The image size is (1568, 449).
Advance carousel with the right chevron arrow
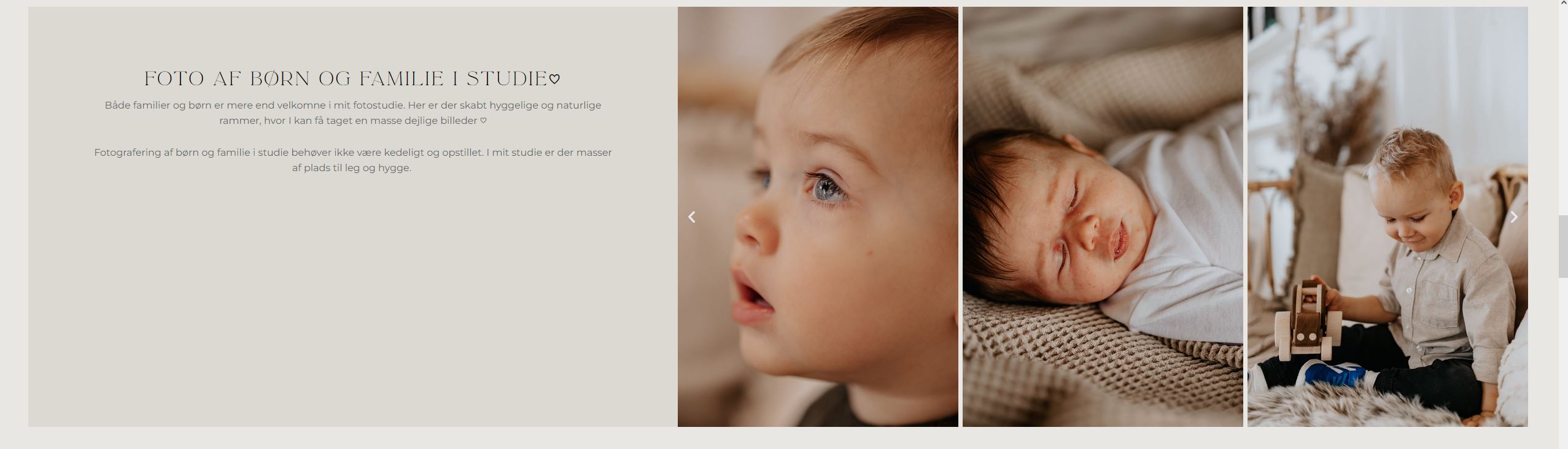pos(1514,217)
